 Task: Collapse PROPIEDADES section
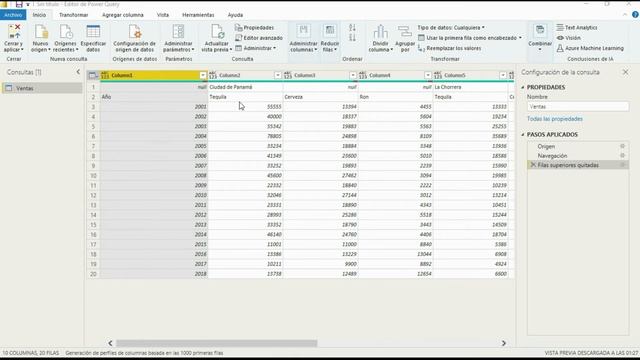click(523, 87)
